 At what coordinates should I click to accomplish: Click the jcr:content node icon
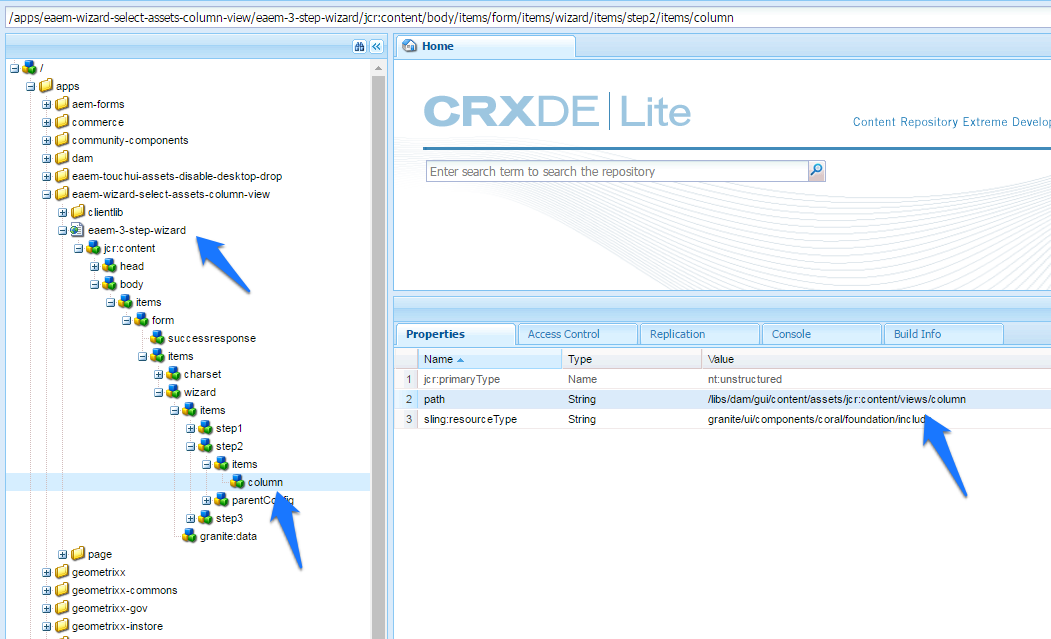[x=94, y=248]
